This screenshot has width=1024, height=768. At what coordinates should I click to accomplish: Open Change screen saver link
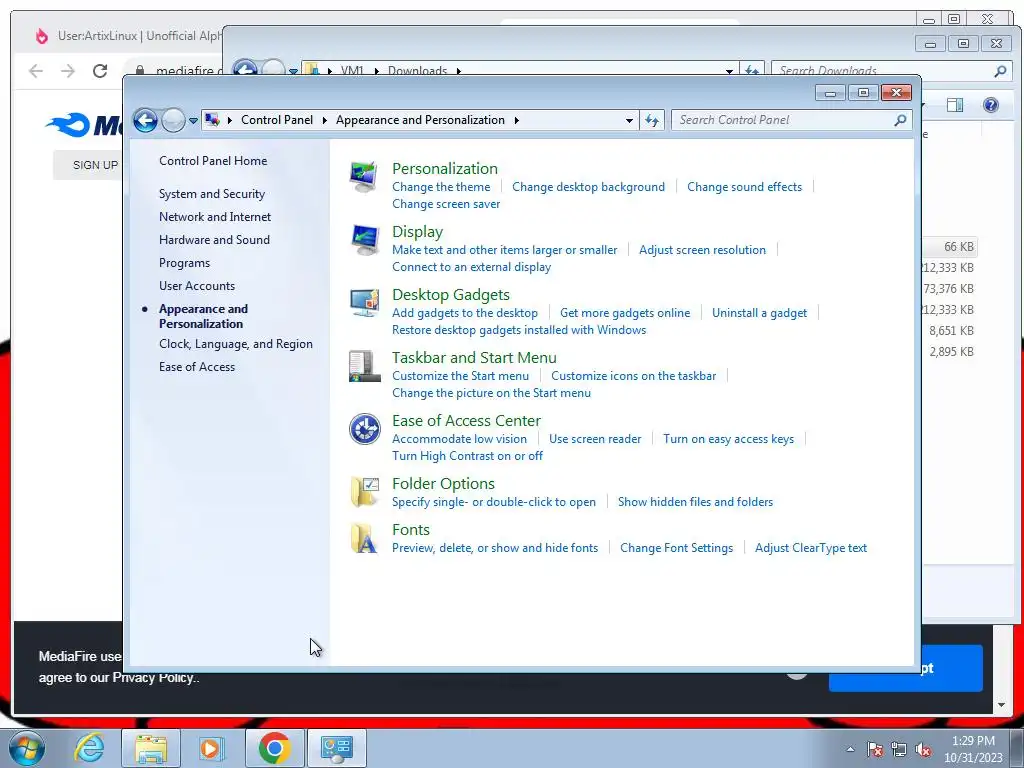pyautogui.click(x=446, y=204)
